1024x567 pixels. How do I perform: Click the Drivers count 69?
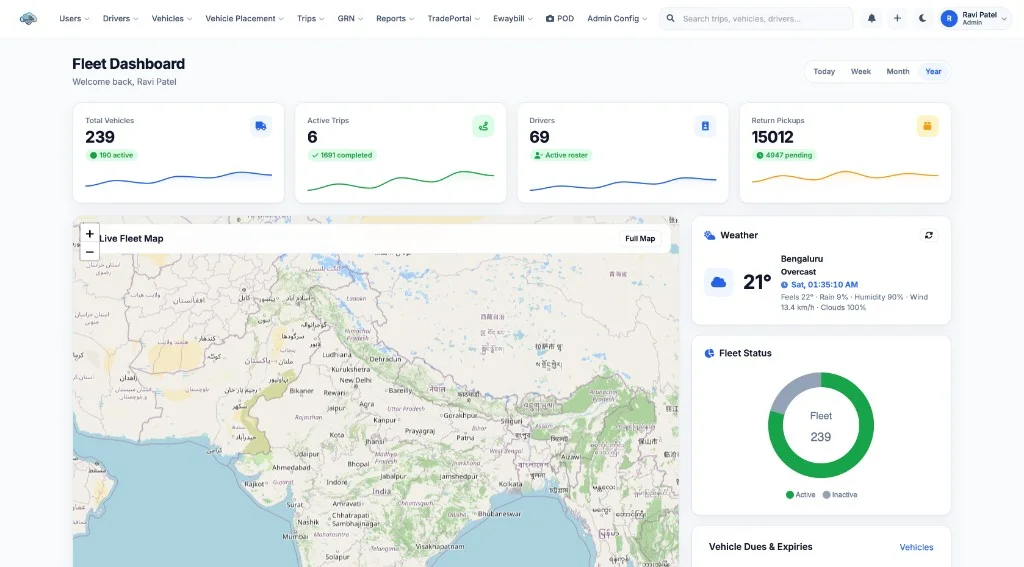[x=539, y=137]
